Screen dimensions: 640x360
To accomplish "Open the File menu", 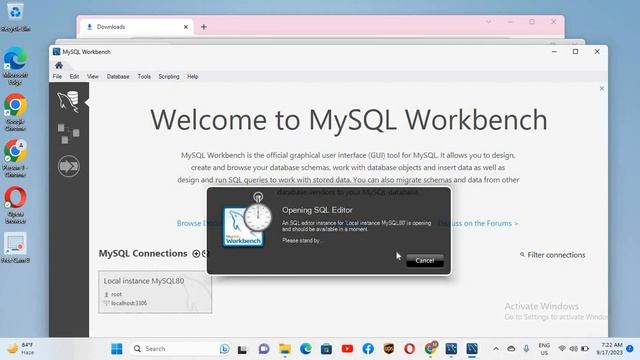I will [x=57, y=76].
